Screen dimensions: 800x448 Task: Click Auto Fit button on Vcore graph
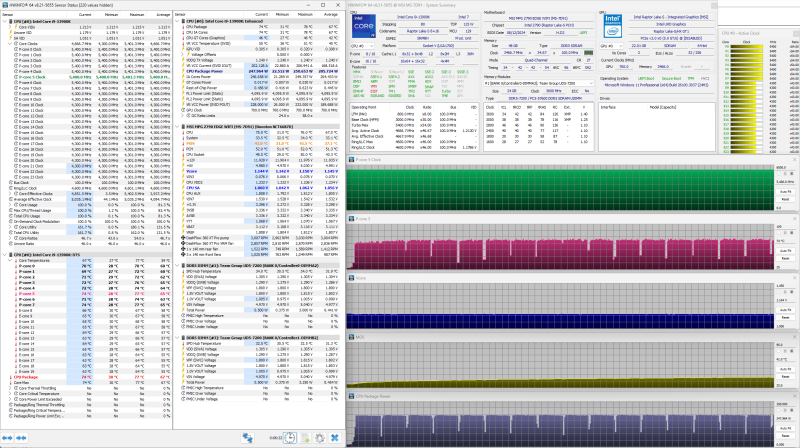[785, 310]
